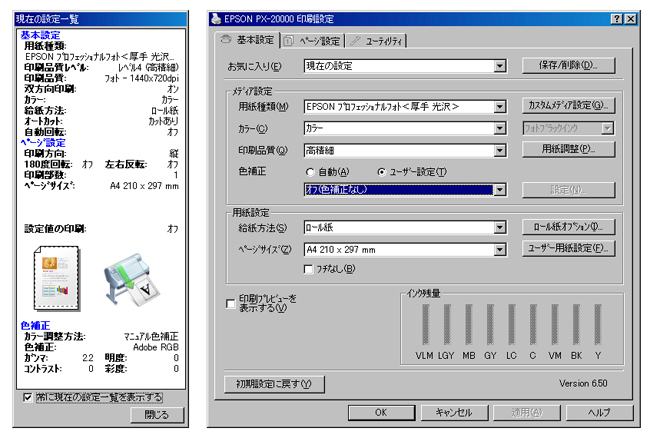Expand the 印刷品質 dropdown showing 高精細
This screenshot has height=438, width=650.
405,150
